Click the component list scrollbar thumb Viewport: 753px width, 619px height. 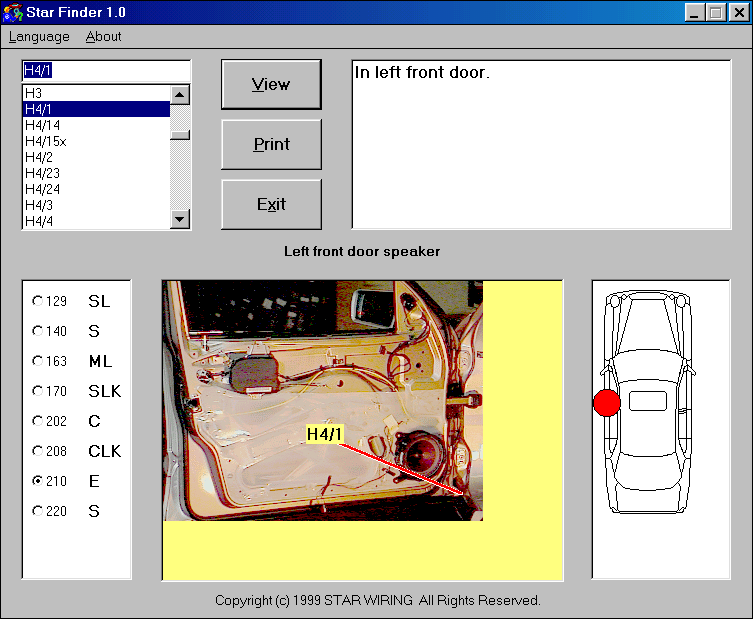coord(180,135)
